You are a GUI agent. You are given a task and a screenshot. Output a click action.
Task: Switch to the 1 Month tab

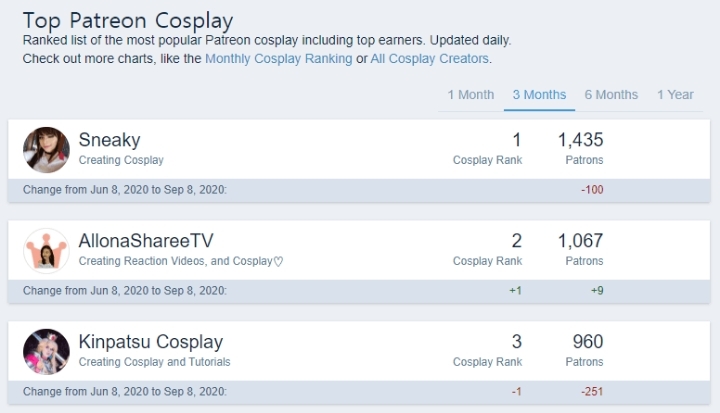click(471, 95)
